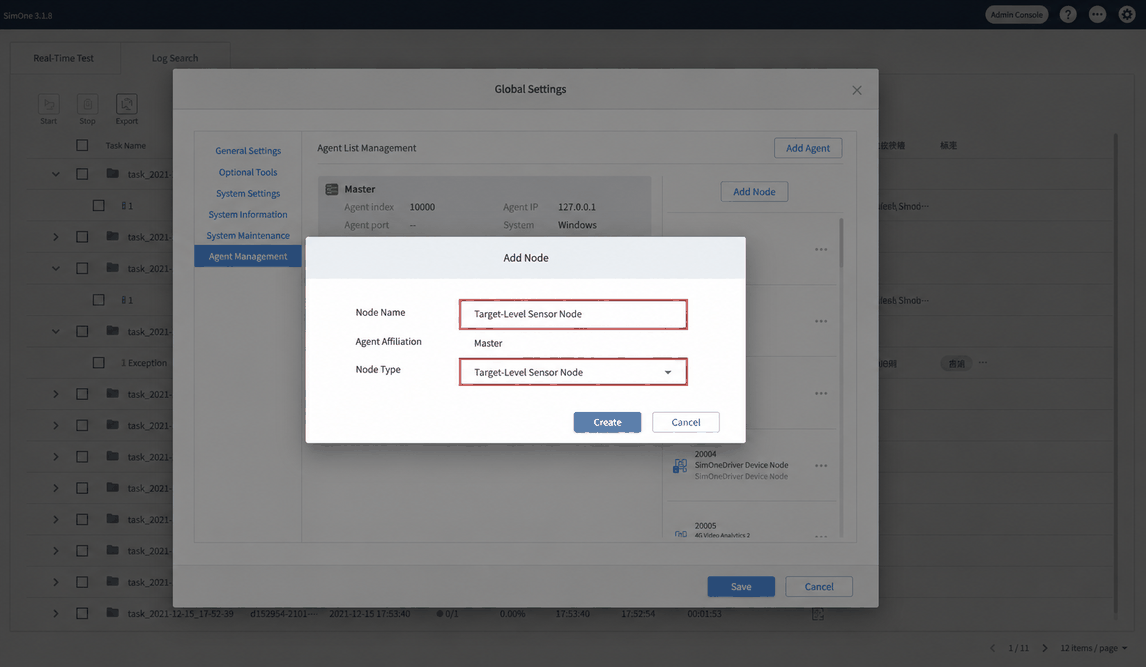Click the 1 Exception row label

click(x=144, y=362)
